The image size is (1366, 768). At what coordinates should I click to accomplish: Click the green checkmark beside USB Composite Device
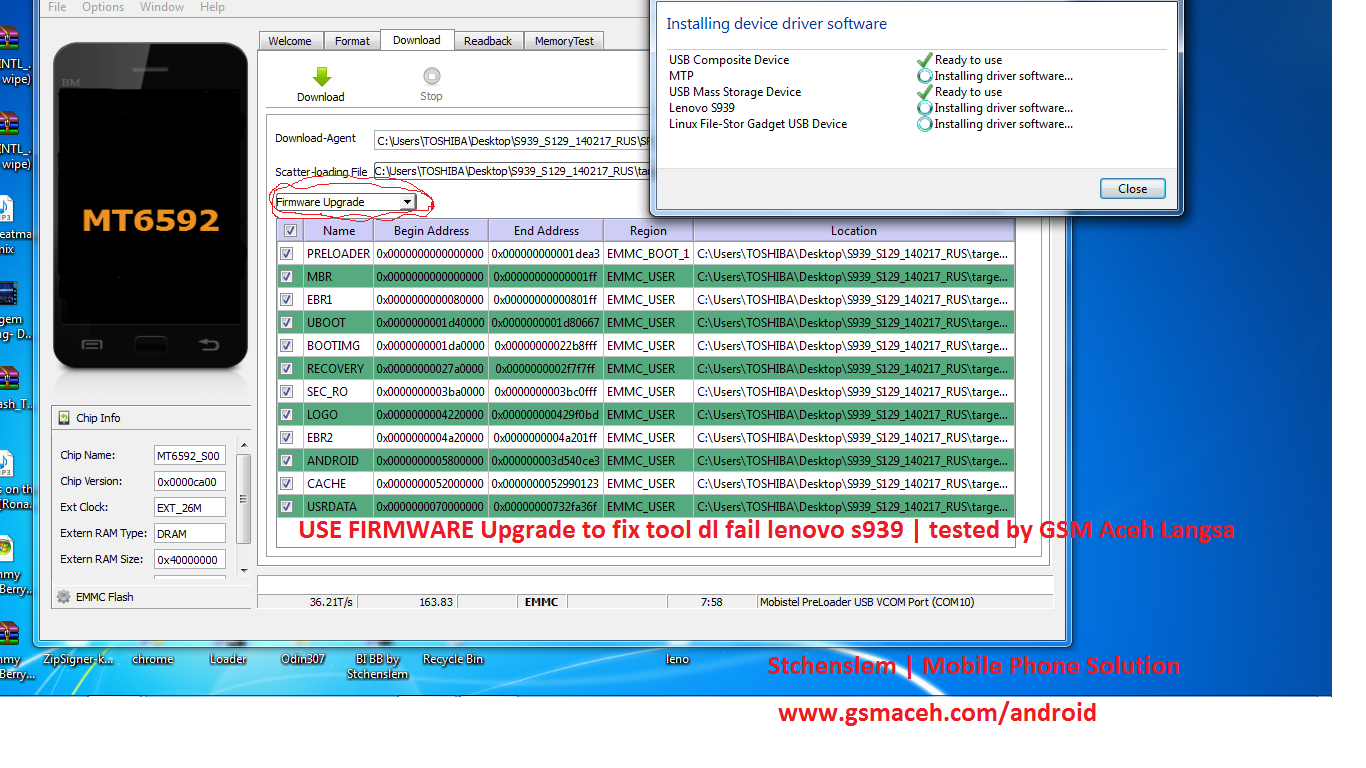click(925, 60)
